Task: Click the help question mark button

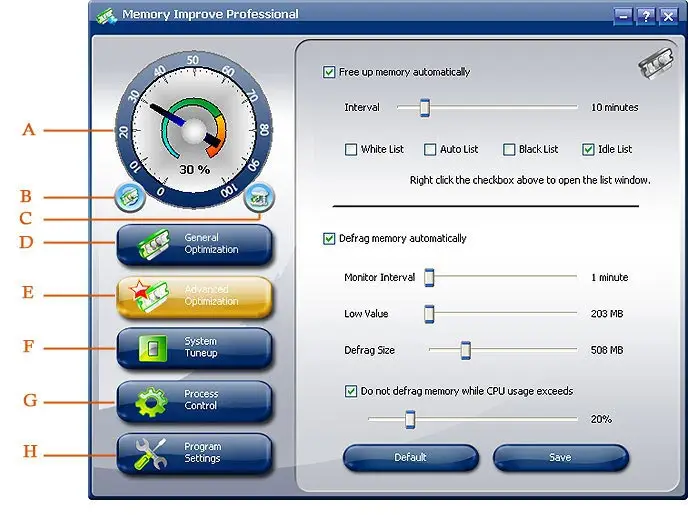Action: 645,17
